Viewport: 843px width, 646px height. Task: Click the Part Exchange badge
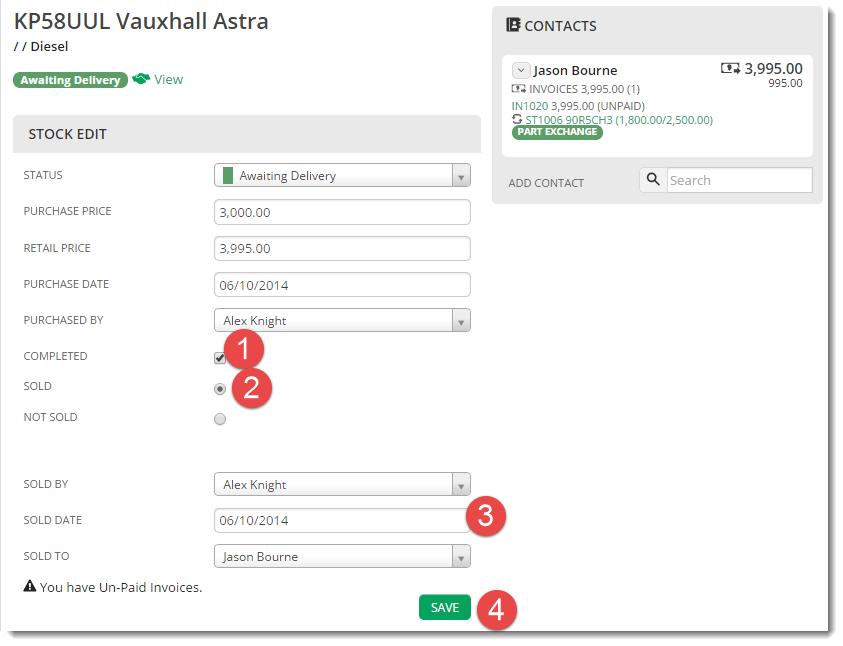tap(557, 132)
